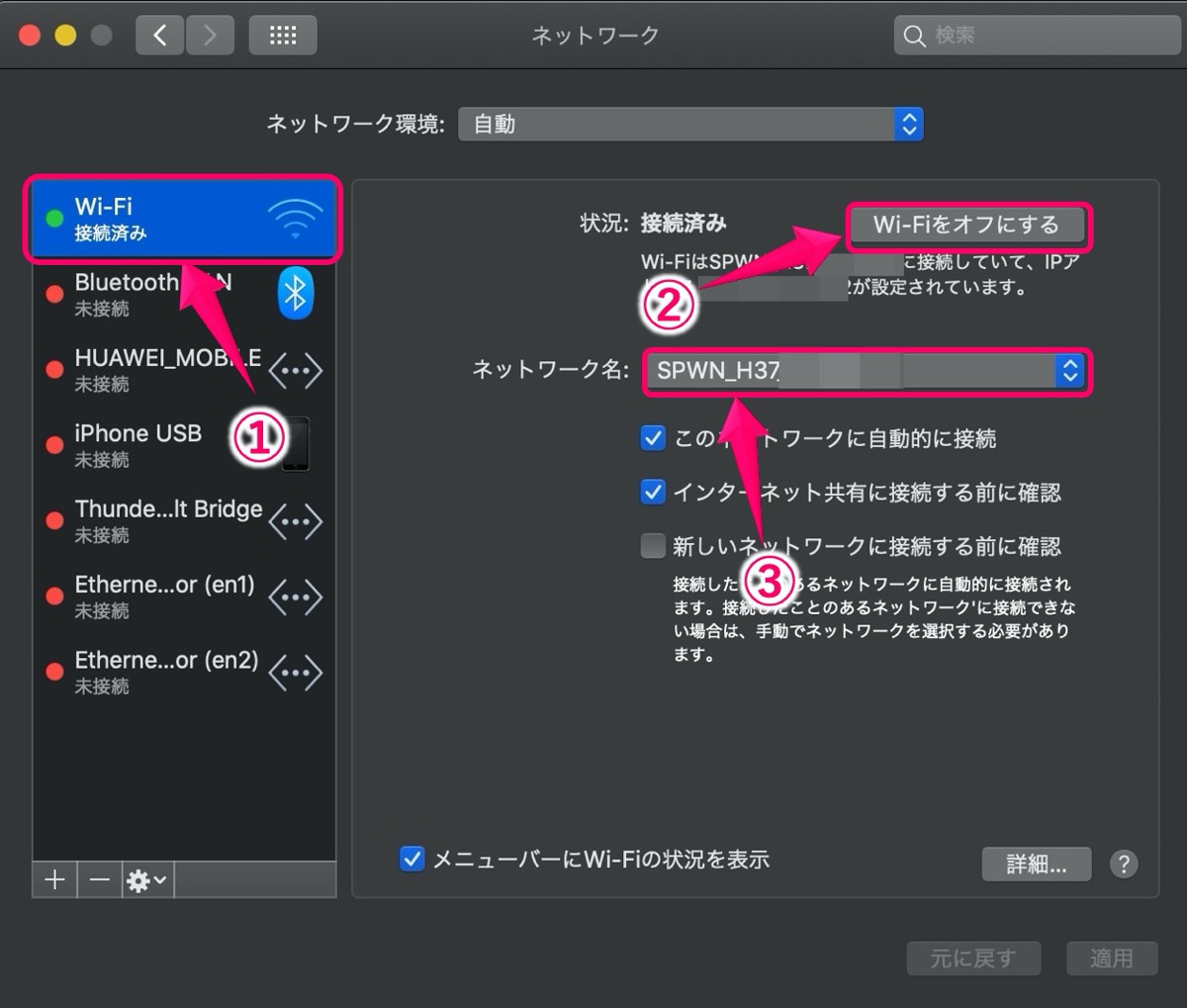Enable ask before joining new networks
Viewport: 1187px width, 1008px height.
pyautogui.click(x=653, y=546)
